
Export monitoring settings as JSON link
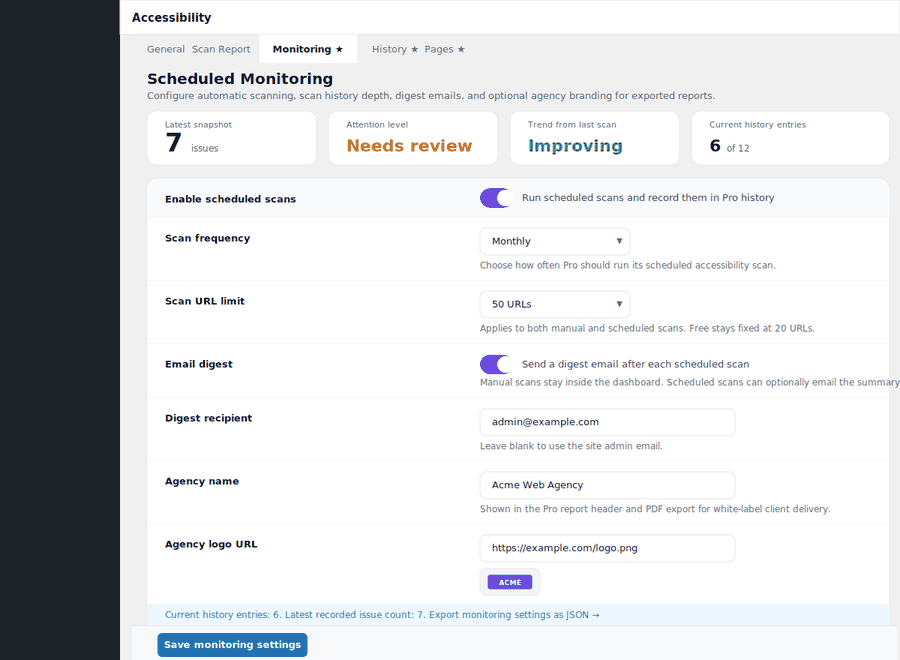pyautogui.click(x=514, y=615)
